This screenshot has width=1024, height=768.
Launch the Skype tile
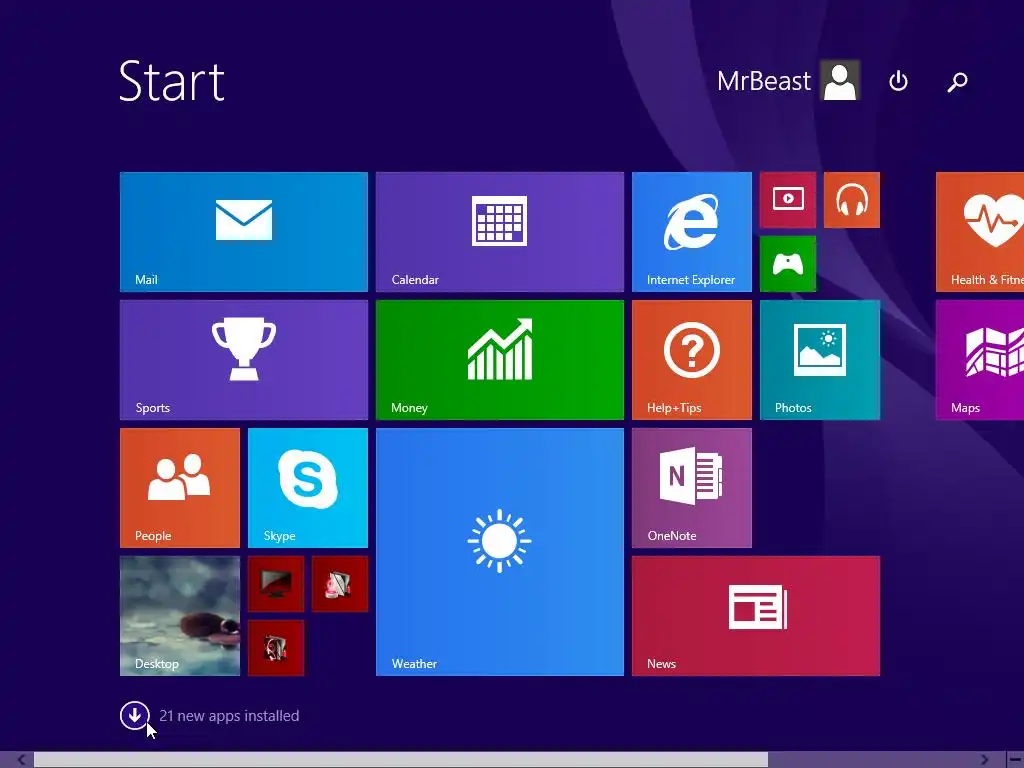pyautogui.click(x=308, y=488)
